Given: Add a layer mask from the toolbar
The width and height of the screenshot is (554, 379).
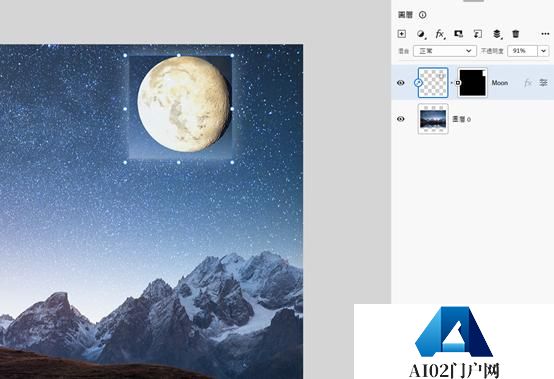Looking at the screenshot, I should tap(459, 34).
